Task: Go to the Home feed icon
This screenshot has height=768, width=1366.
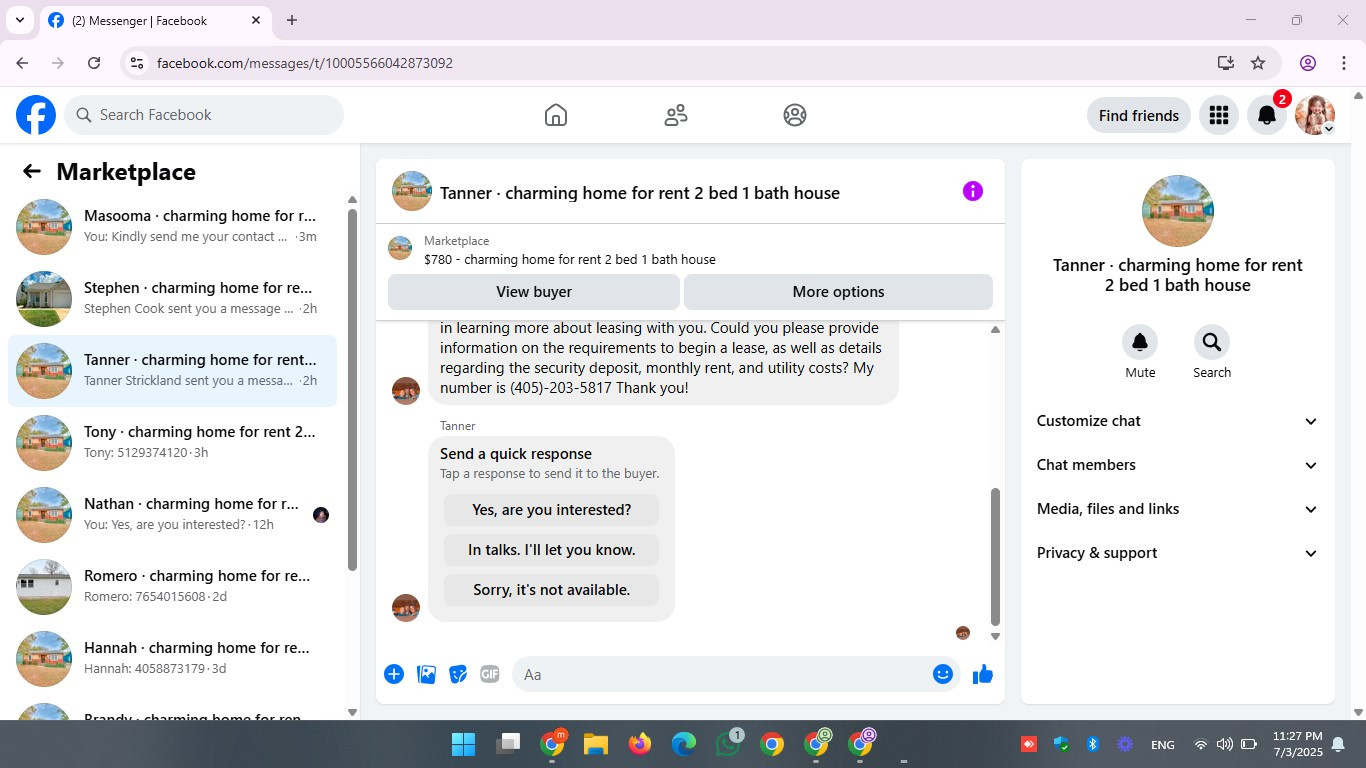Action: pyautogui.click(x=556, y=115)
